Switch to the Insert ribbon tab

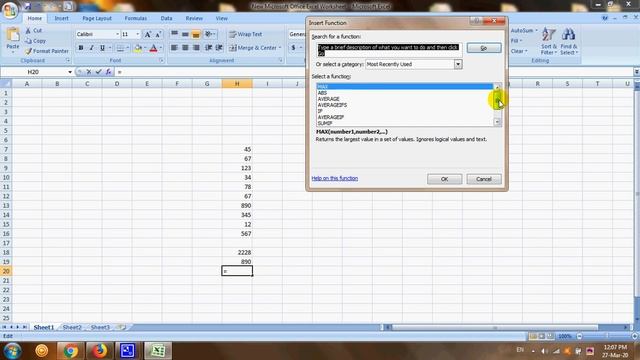62,18
